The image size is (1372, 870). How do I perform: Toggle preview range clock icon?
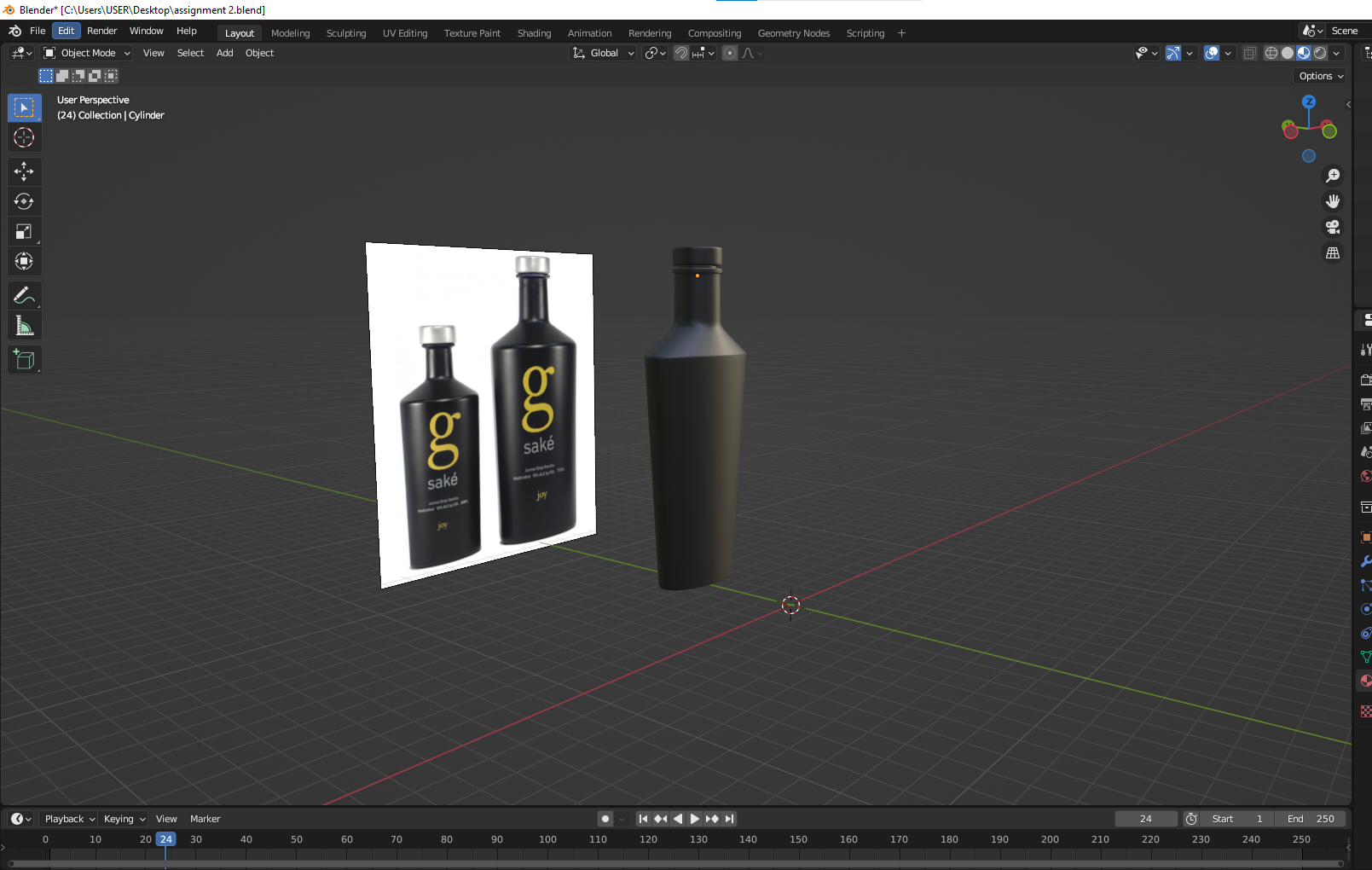(x=1191, y=819)
